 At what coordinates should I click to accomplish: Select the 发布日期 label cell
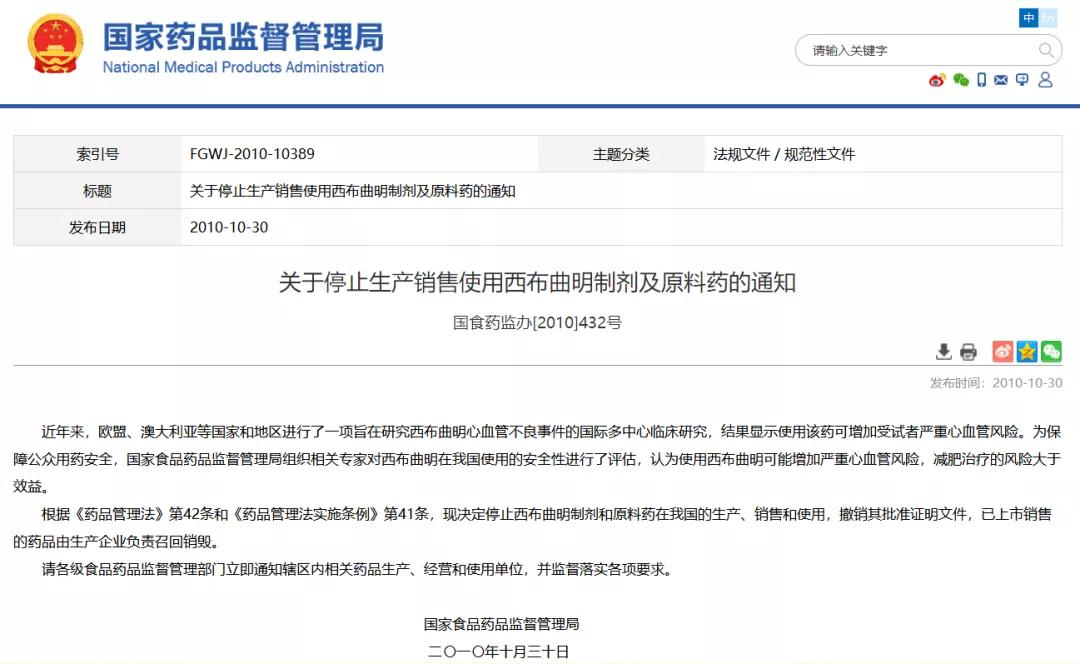97,227
